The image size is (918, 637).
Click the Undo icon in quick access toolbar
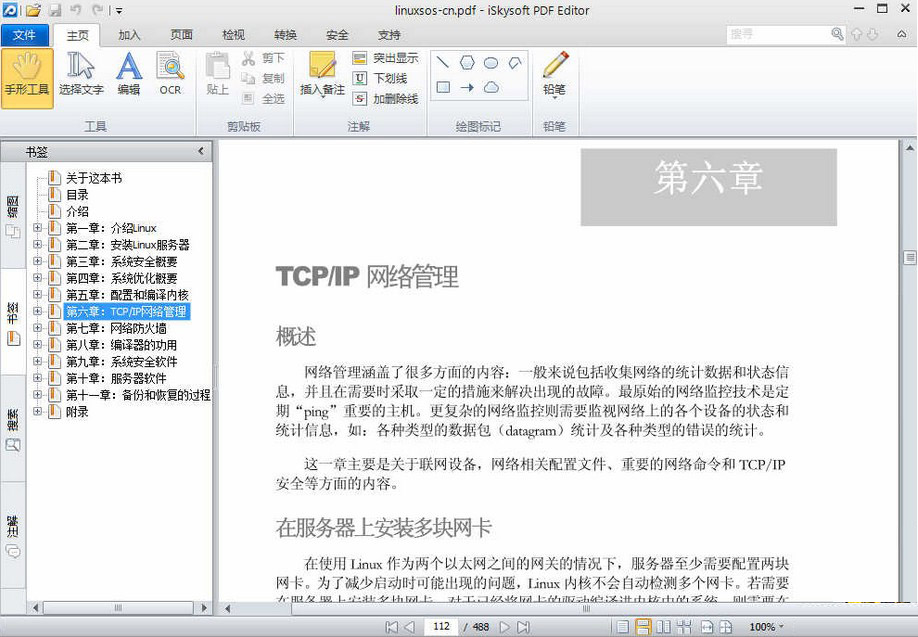point(76,10)
